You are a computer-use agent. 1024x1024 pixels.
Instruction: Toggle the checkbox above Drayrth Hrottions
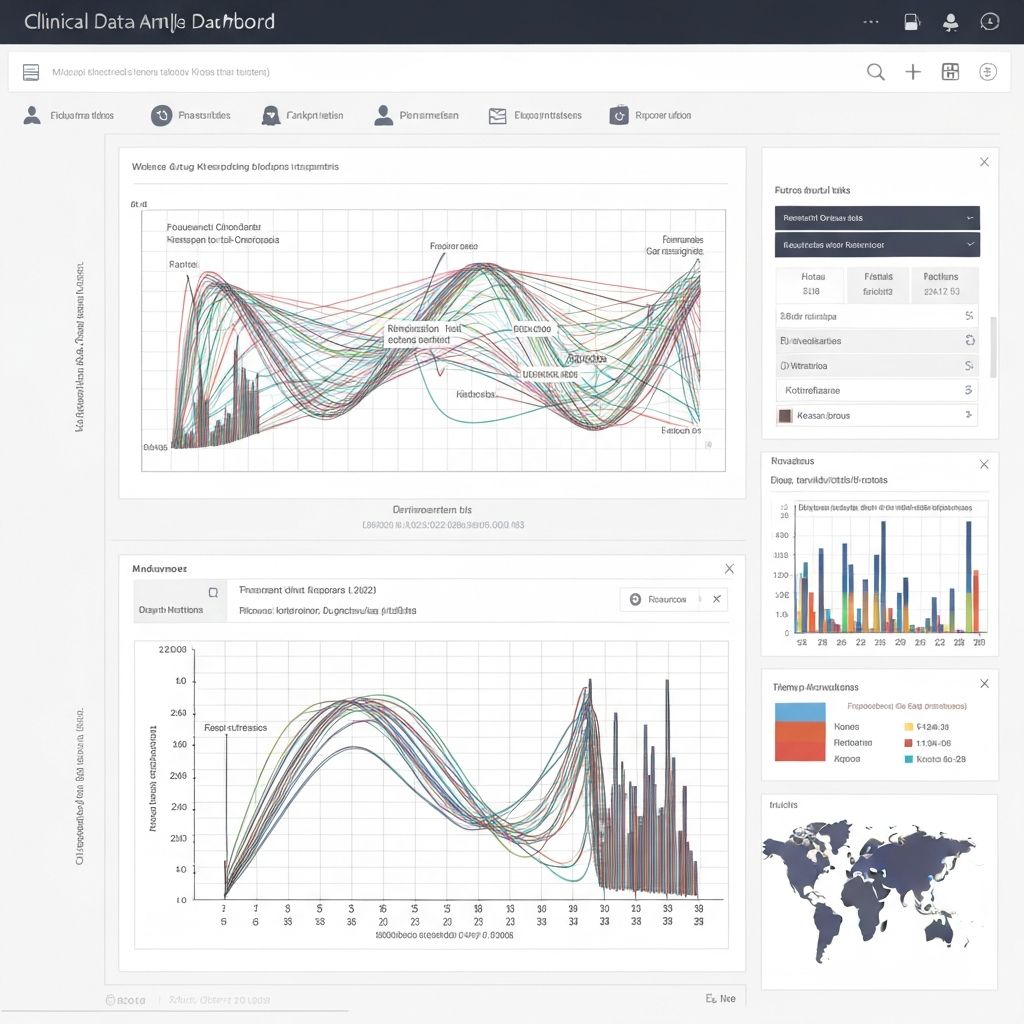[213, 593]
